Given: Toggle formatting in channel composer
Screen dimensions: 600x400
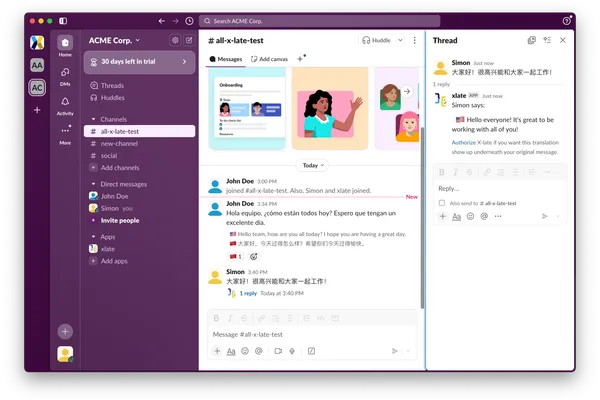Looking at the screenshot, I should coord(231,351).
